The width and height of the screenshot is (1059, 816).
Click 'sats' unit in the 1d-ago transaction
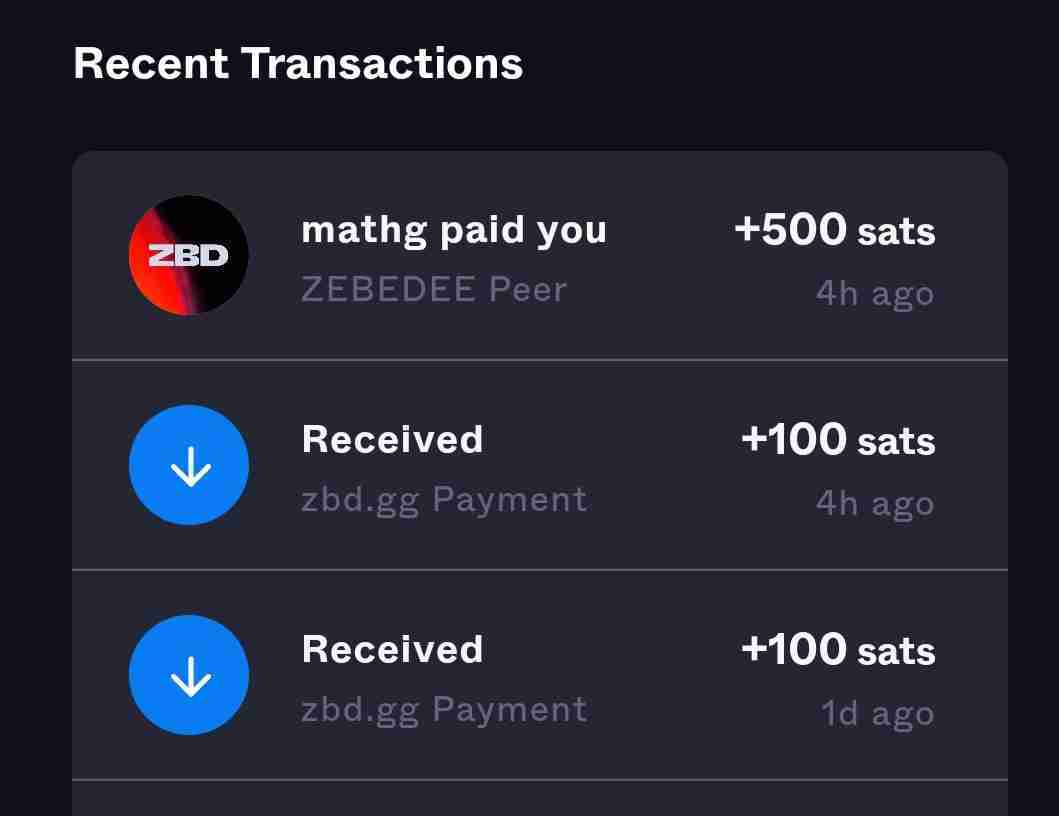click(x=896, y=652)
